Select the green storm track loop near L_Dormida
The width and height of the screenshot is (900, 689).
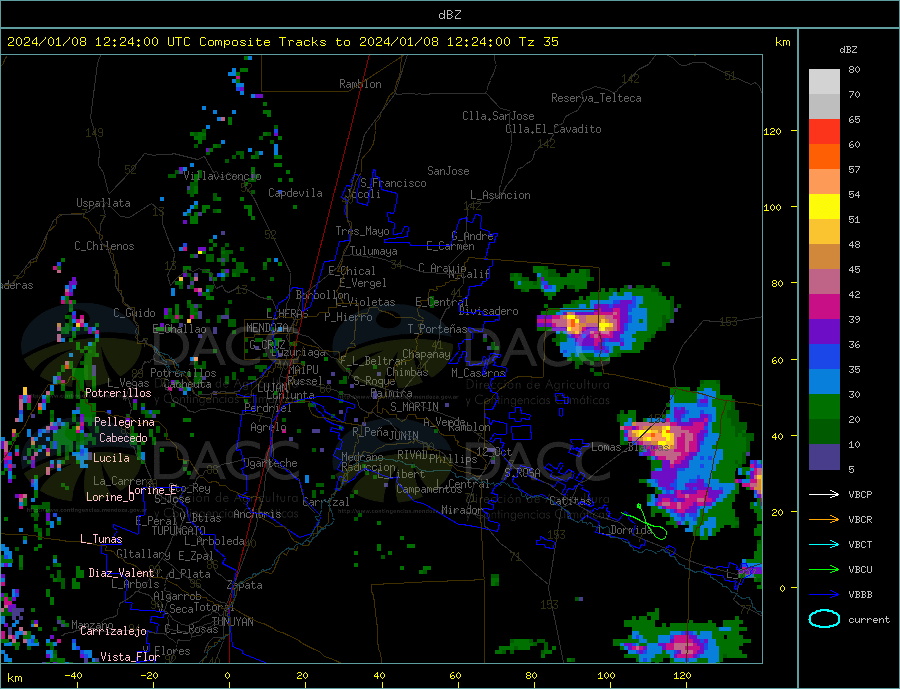[x=646, y=522]
